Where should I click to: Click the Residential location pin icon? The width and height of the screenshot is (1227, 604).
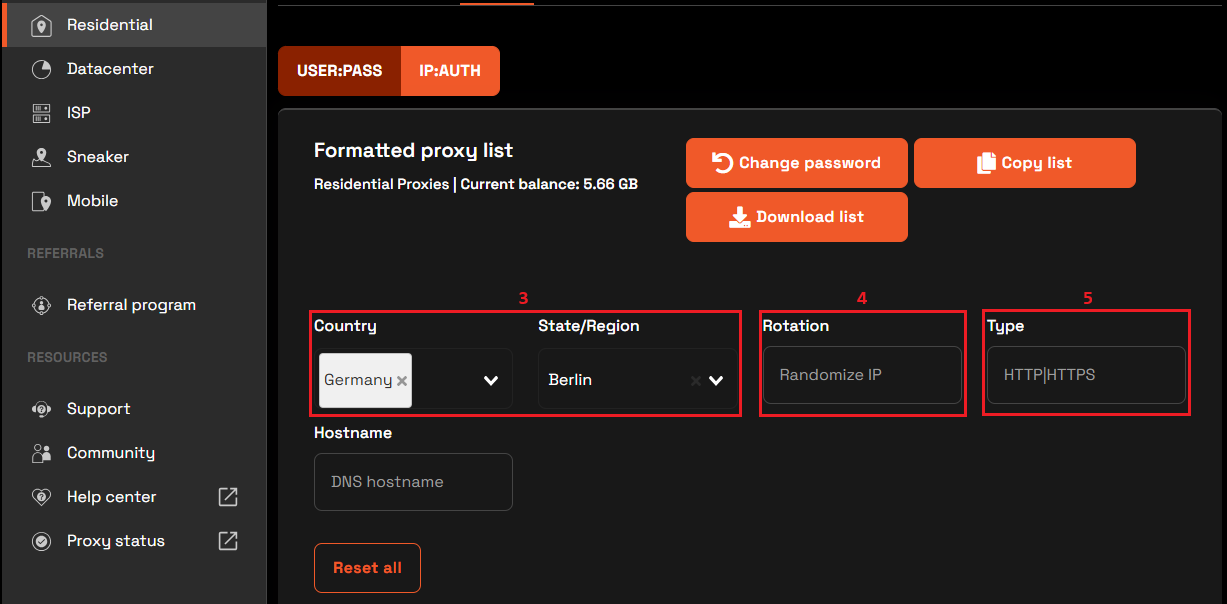pos(41,26)
